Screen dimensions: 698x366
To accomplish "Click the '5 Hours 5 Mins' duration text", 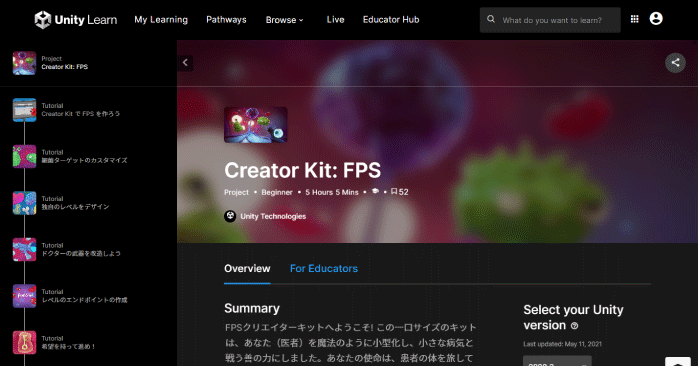I will click(x=332, y=192).
